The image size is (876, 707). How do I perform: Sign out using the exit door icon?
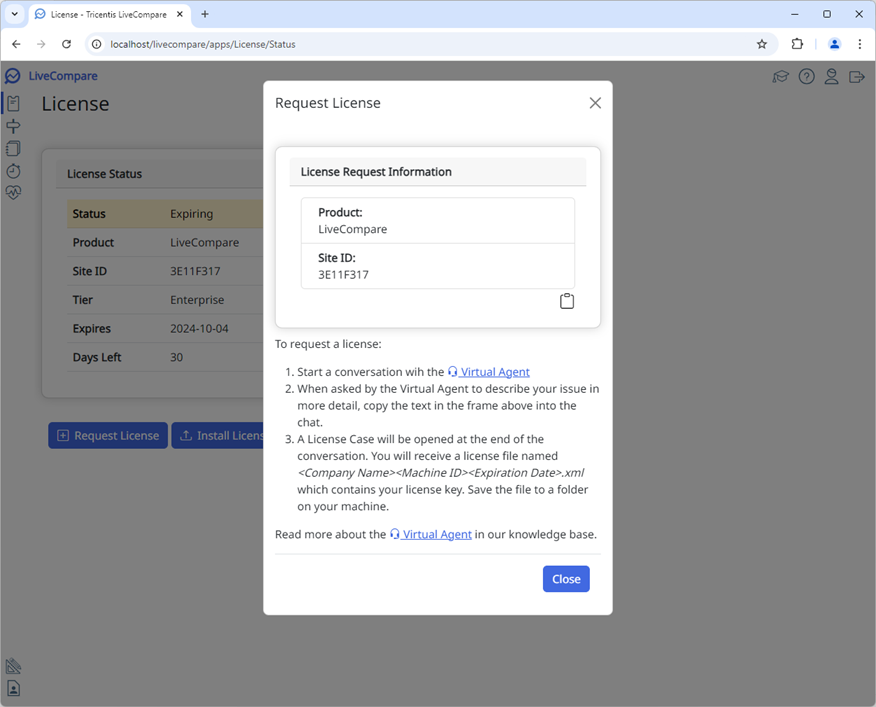pos(856,76)
